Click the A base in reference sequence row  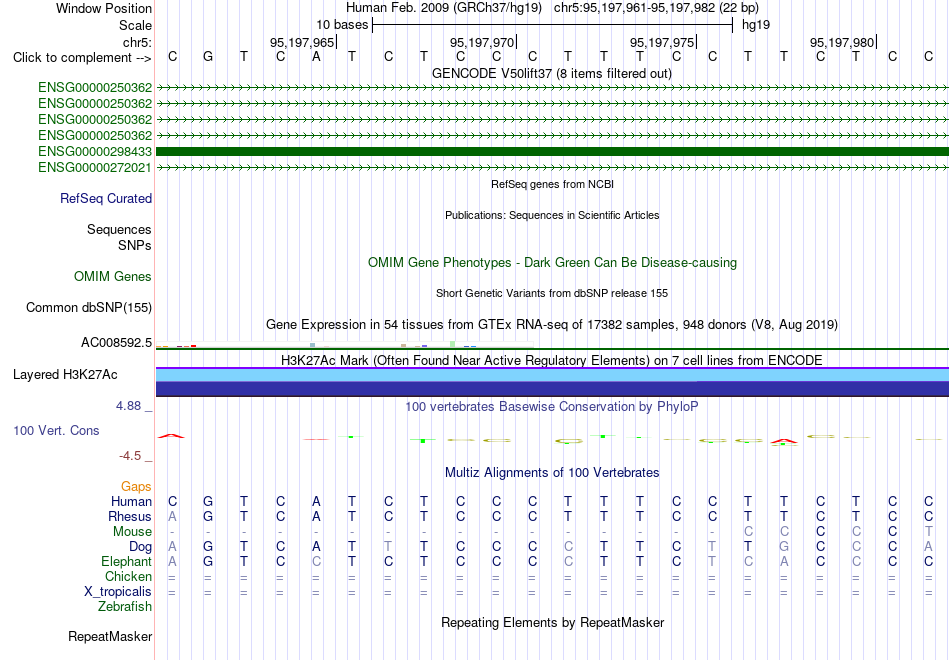[x=316, y=56]
